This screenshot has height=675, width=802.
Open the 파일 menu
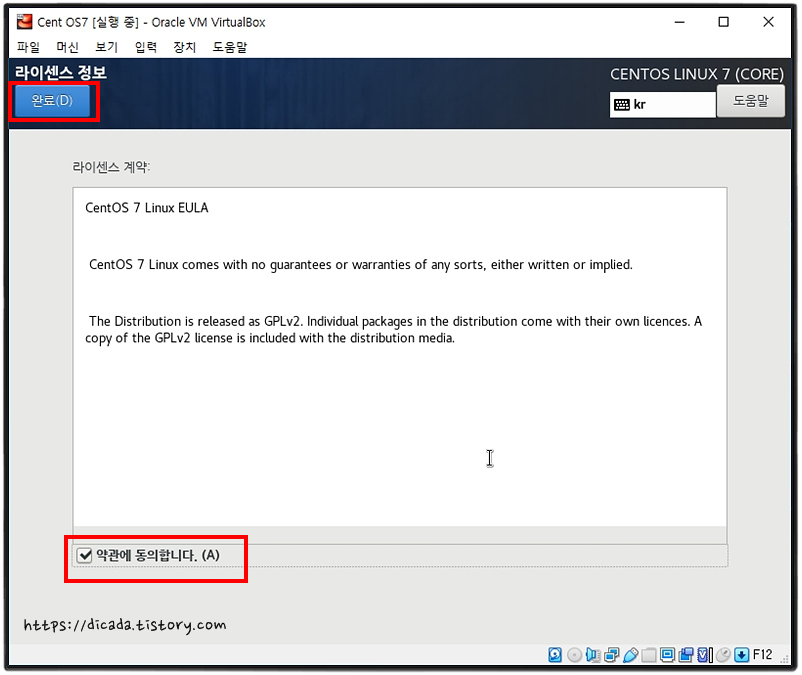click(28, 47)
